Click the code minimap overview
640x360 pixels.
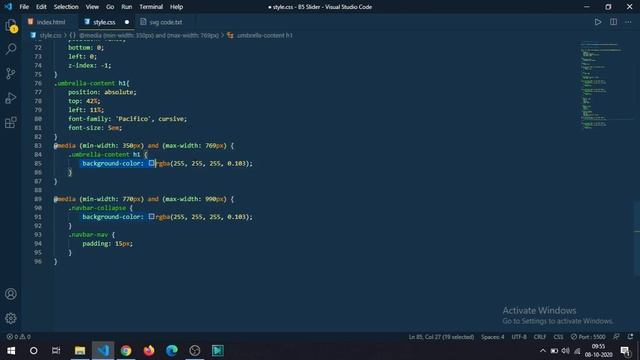click(x=602, y=86)
